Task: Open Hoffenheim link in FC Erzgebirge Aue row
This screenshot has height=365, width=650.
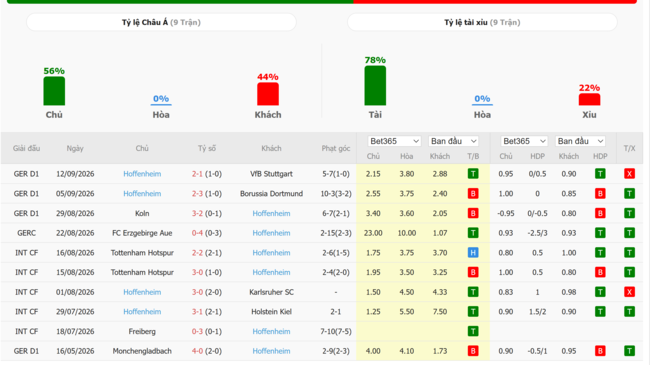Action: [x=272, y=233]
